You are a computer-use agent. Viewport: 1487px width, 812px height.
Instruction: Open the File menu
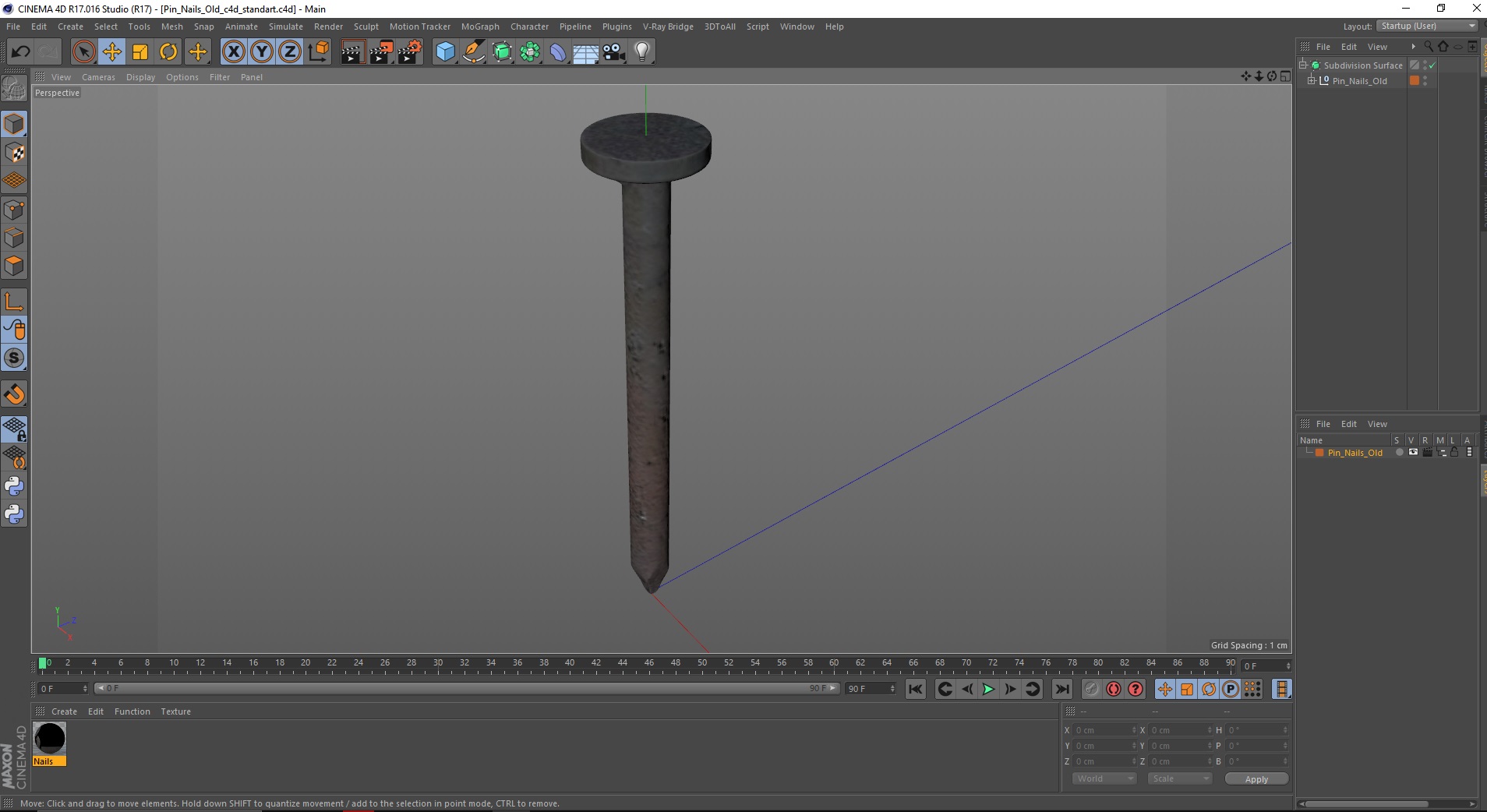tap(13, 26)
